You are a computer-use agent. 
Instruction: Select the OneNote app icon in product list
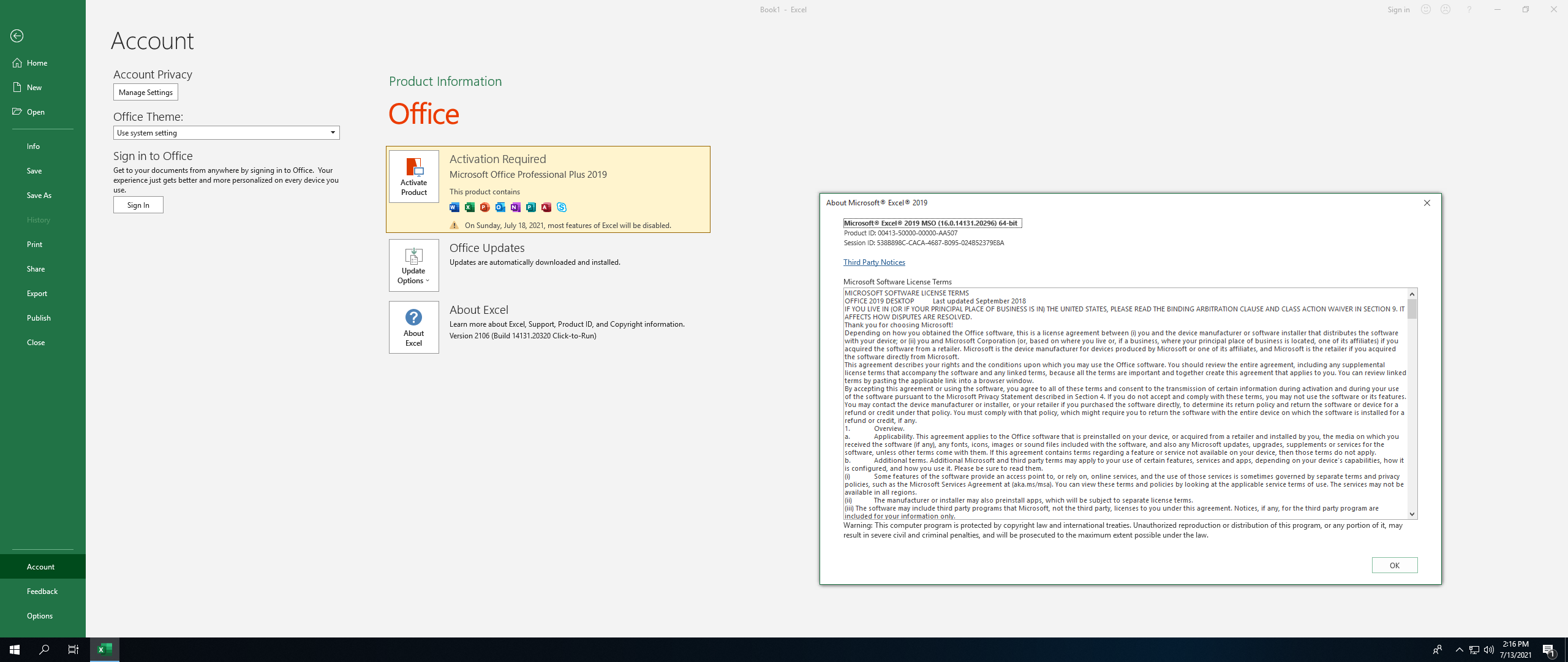point(516,207)
